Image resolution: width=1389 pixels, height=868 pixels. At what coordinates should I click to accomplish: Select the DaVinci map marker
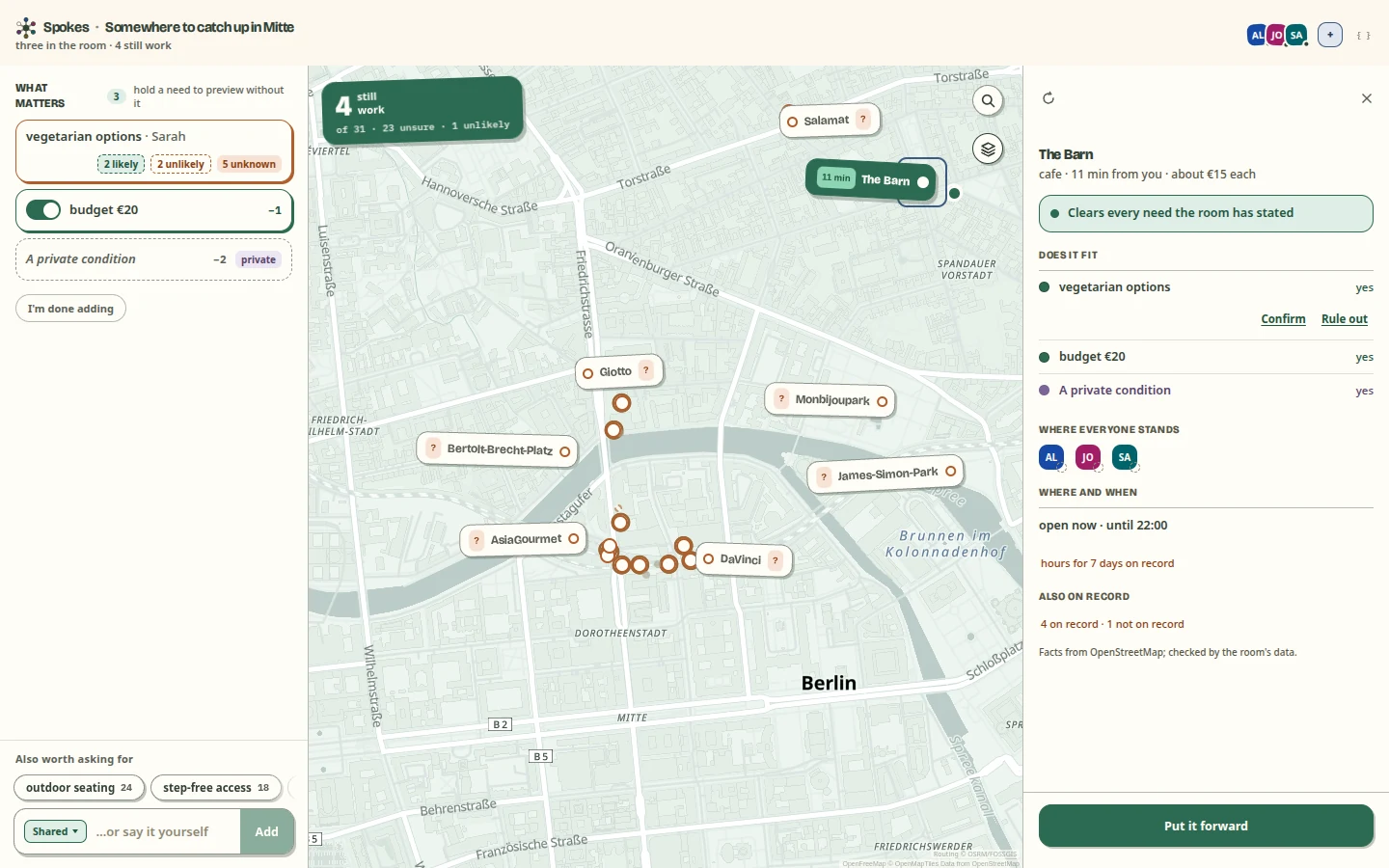[744, 559]
